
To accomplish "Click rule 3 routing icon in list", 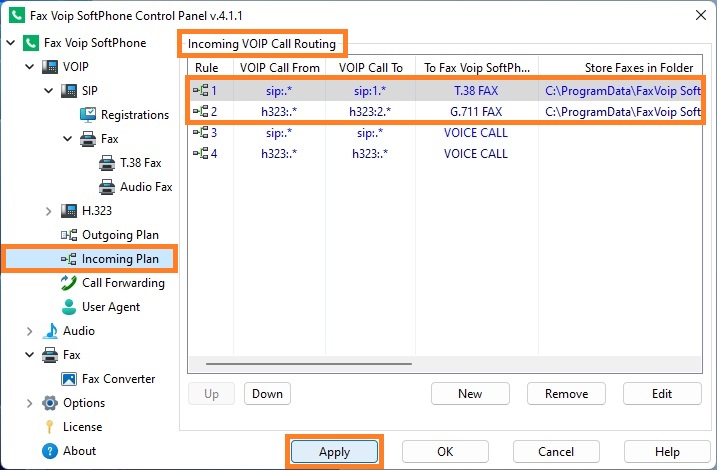I will 201,133.
